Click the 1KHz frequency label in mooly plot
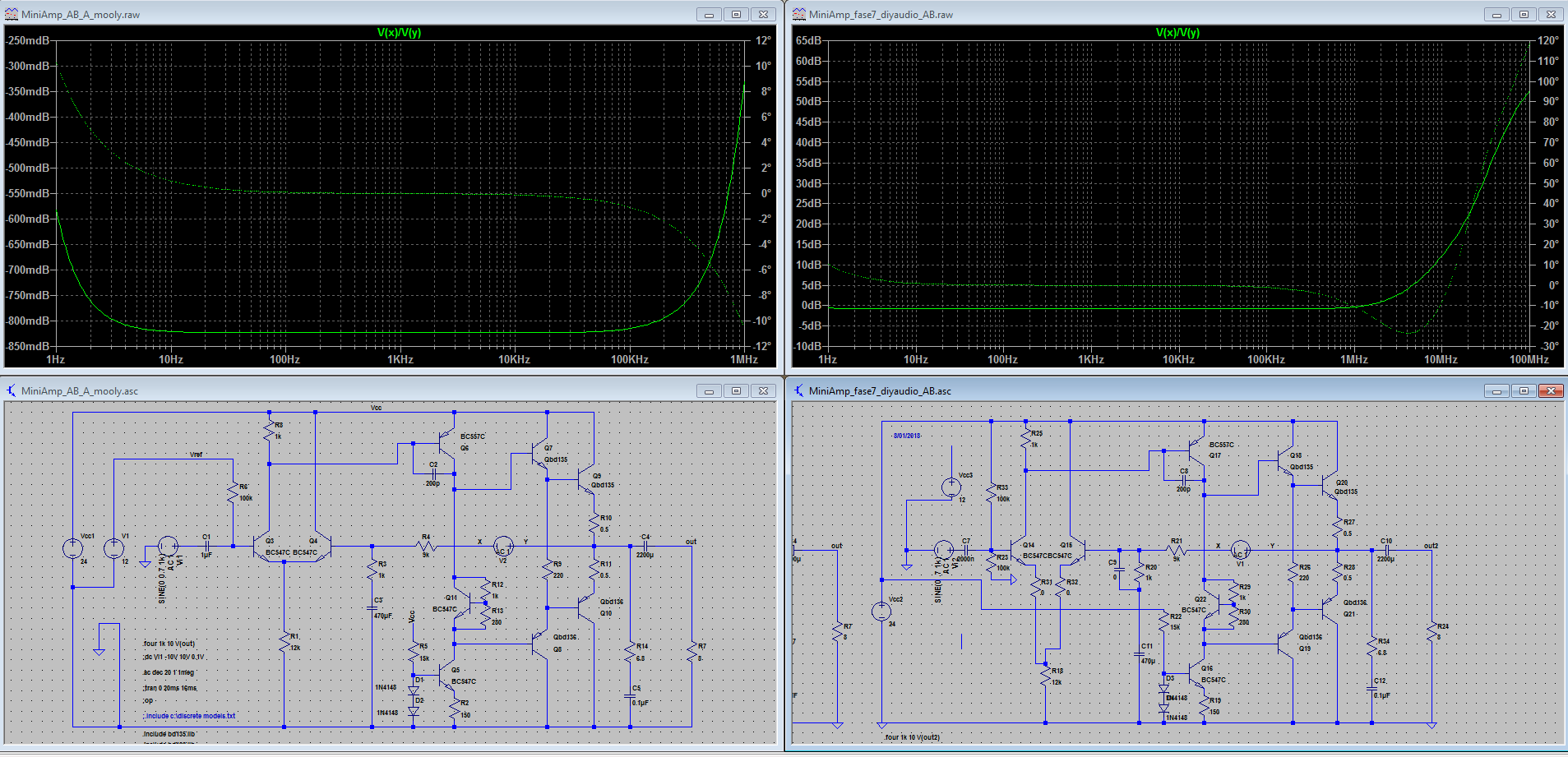The width and height of the screenshot is (1568, 757). [x=400, y=359]
